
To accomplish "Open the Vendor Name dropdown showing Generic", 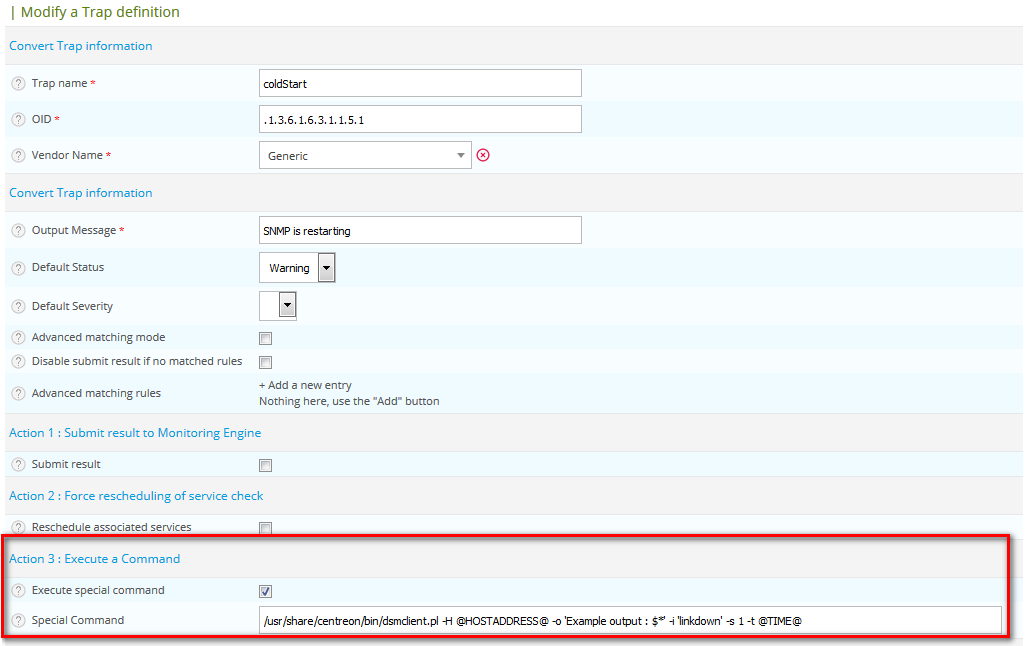I will pyautogui.click(x=365, y=155).
